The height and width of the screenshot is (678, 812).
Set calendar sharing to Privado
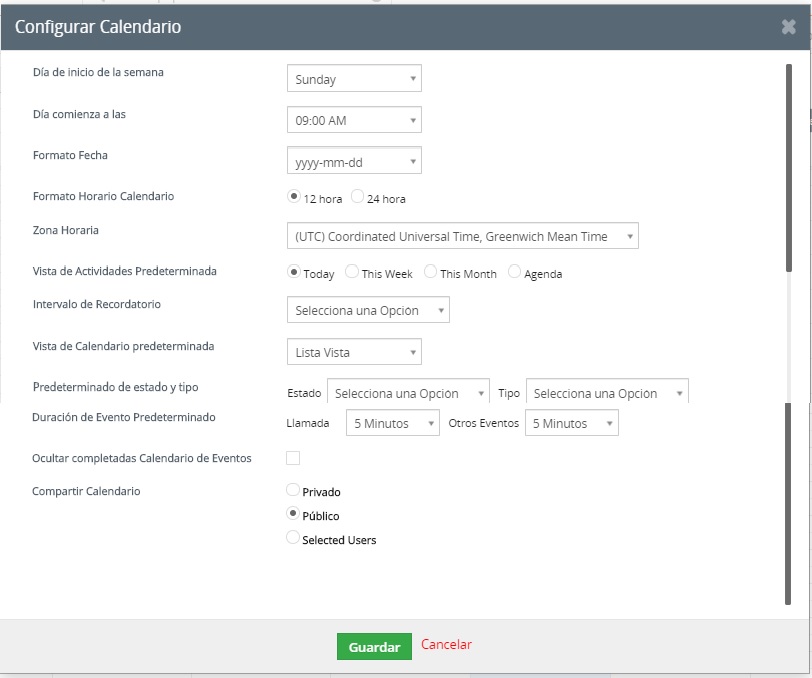(x=293, y=490)
